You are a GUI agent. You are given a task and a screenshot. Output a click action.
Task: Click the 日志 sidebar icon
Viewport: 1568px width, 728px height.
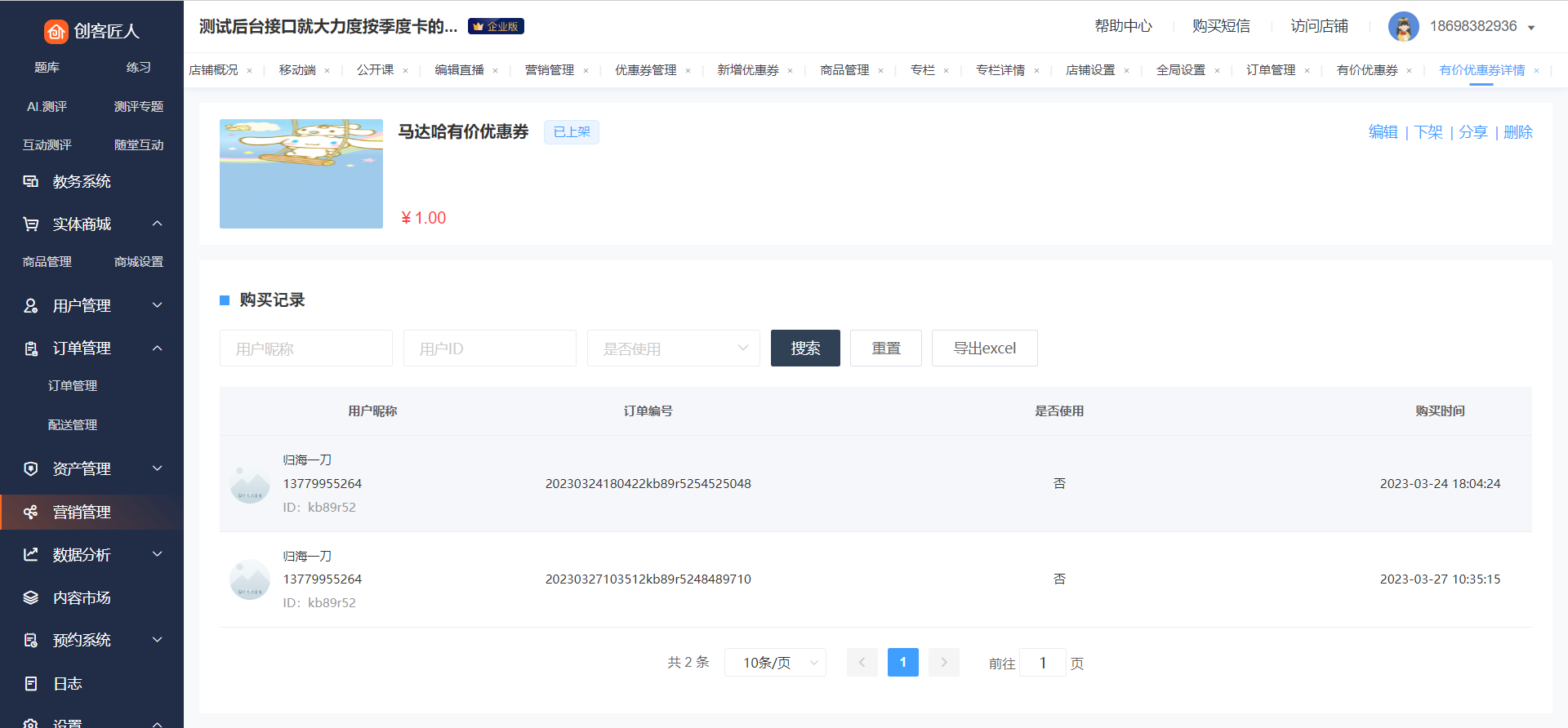pyautogui.click(x=31, y=683)
